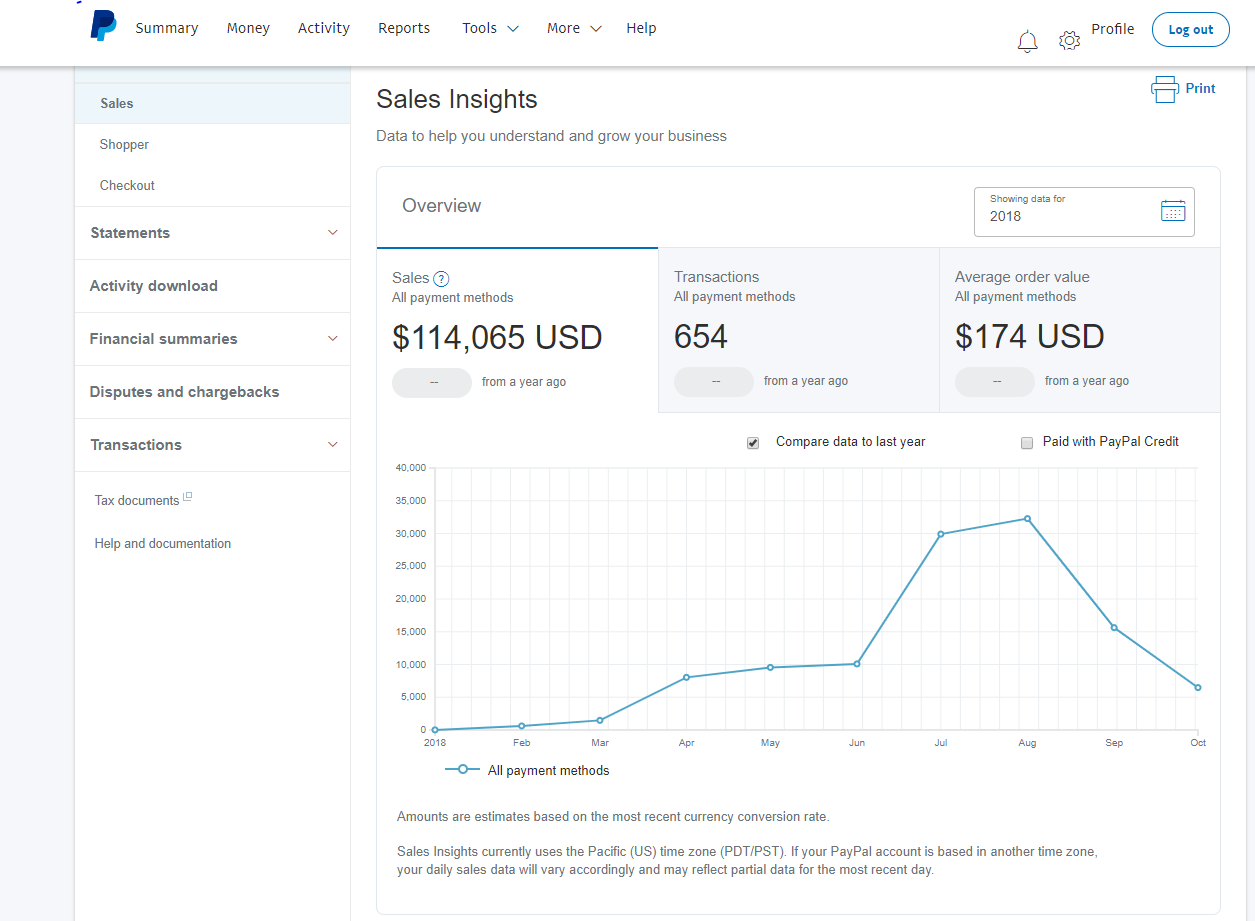Image resolution: width=1255 pixels, height=921 pixels.
Task: Go to the Summary page
Action: (167, 28)
